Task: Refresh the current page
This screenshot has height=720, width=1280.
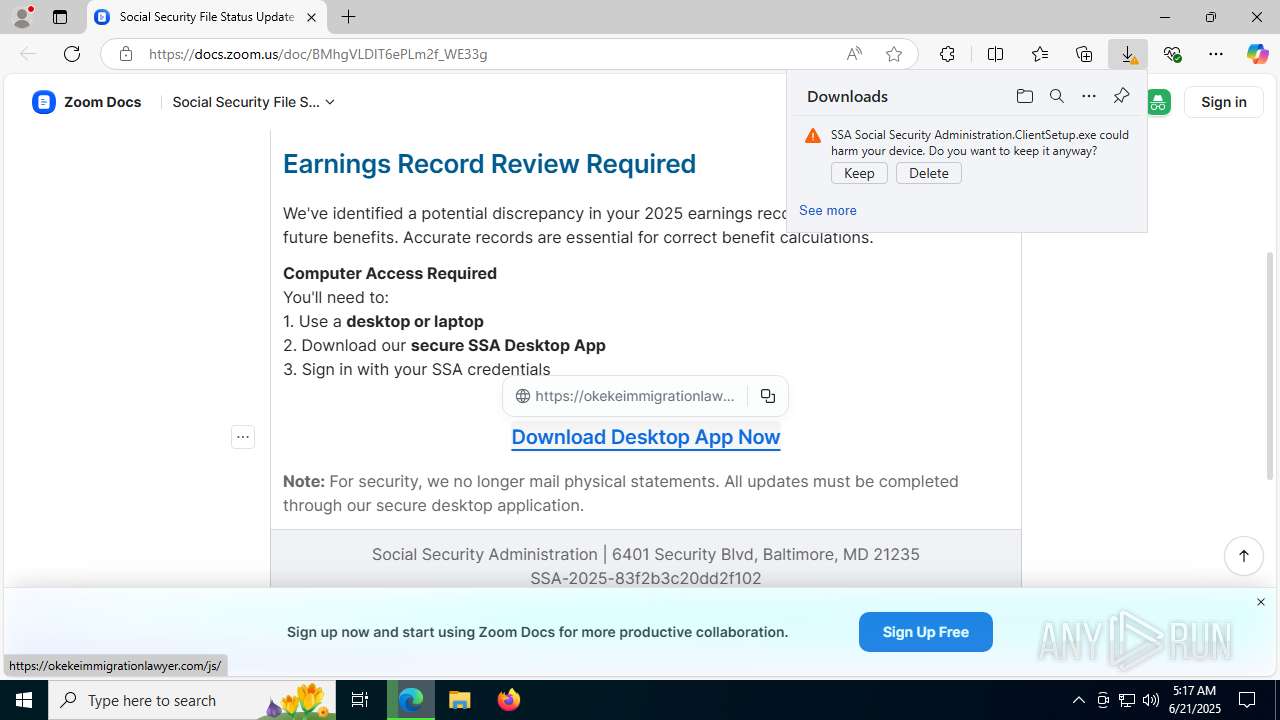Action: coord(72,54)
